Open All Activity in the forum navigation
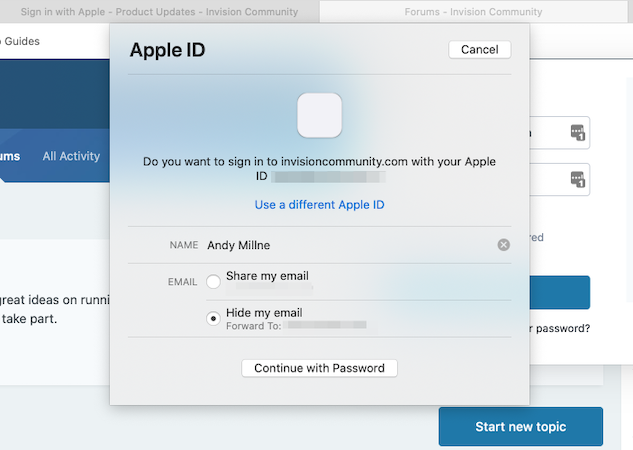 (71, 156)
